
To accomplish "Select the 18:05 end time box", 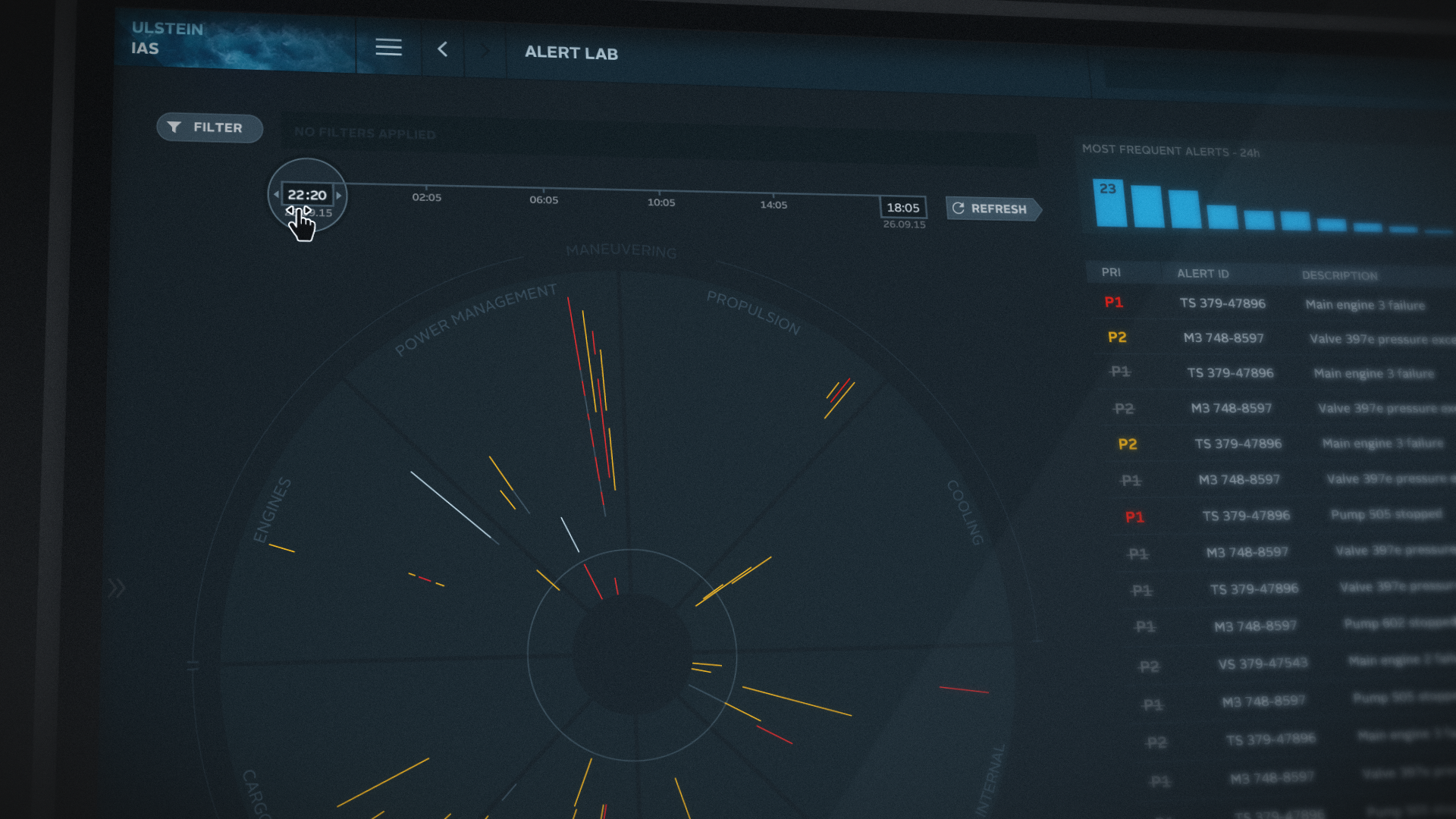I will pos(903,208).
